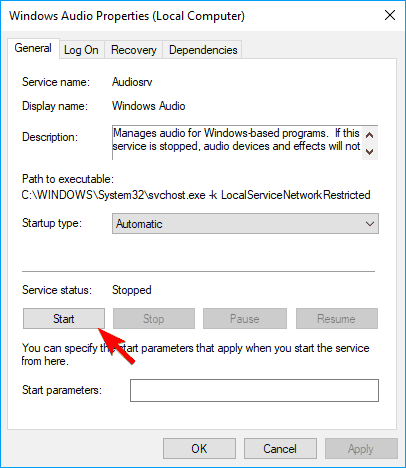
Task: Click the greyed-out Resume button
Action: pyautogui.click(x=337, y=319)
